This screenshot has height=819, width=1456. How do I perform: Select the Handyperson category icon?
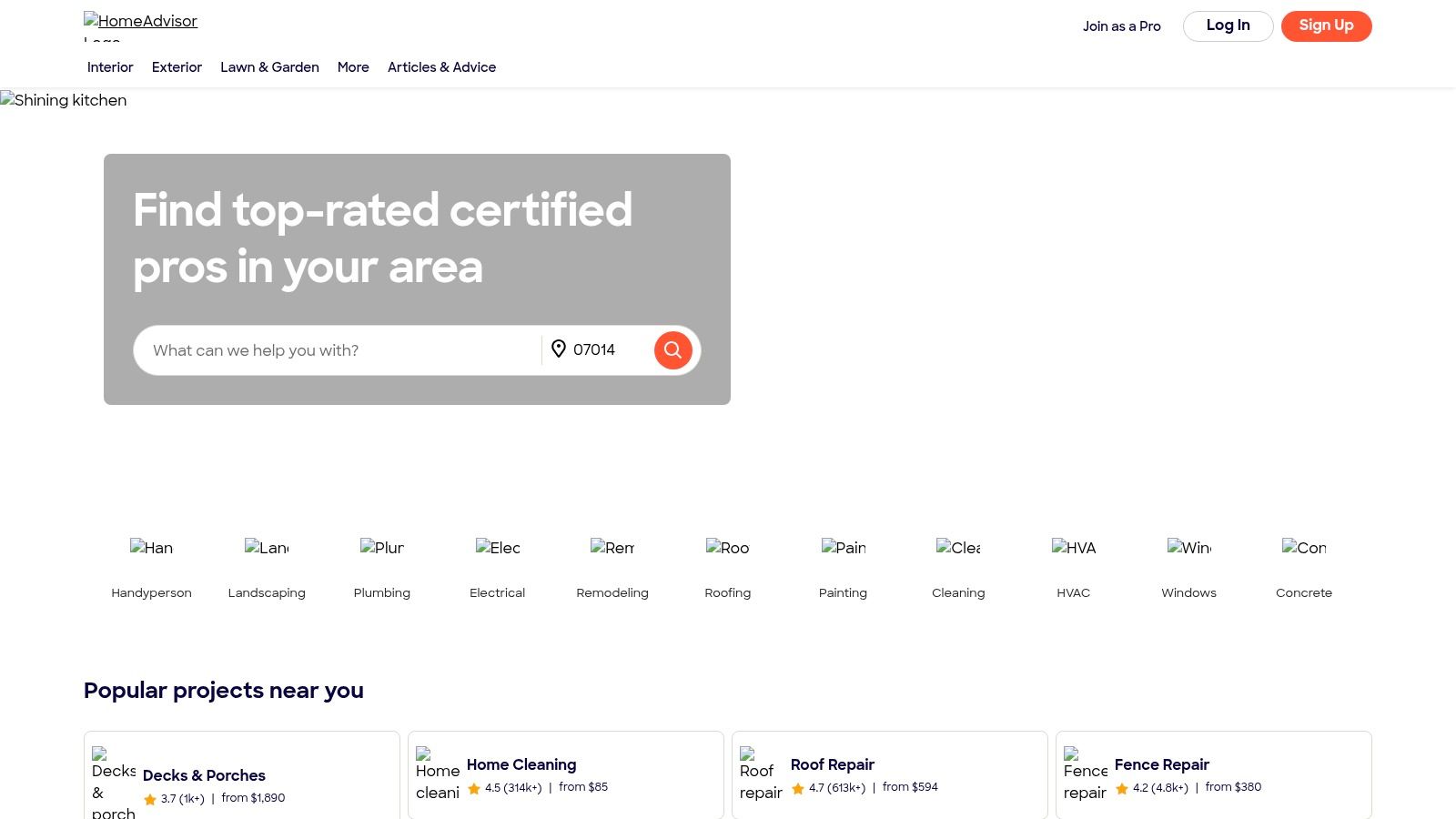(x=151, y=548)
